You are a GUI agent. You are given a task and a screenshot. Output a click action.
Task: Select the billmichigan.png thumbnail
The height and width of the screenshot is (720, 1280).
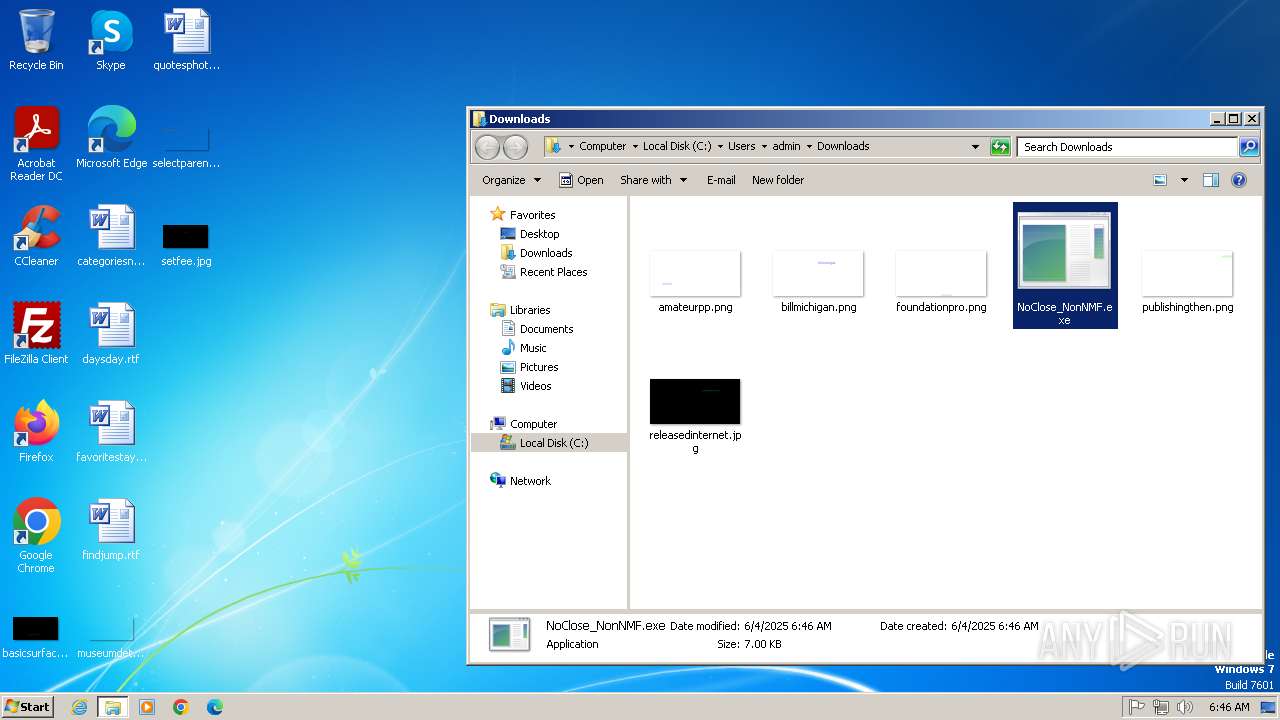[818, 281]
